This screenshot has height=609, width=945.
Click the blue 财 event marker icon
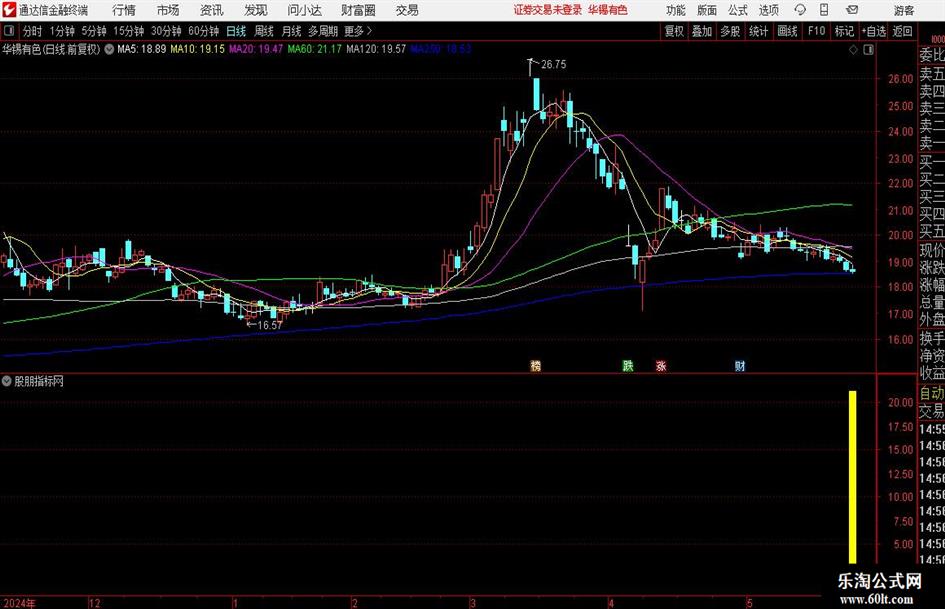click(x=739, y=365)
